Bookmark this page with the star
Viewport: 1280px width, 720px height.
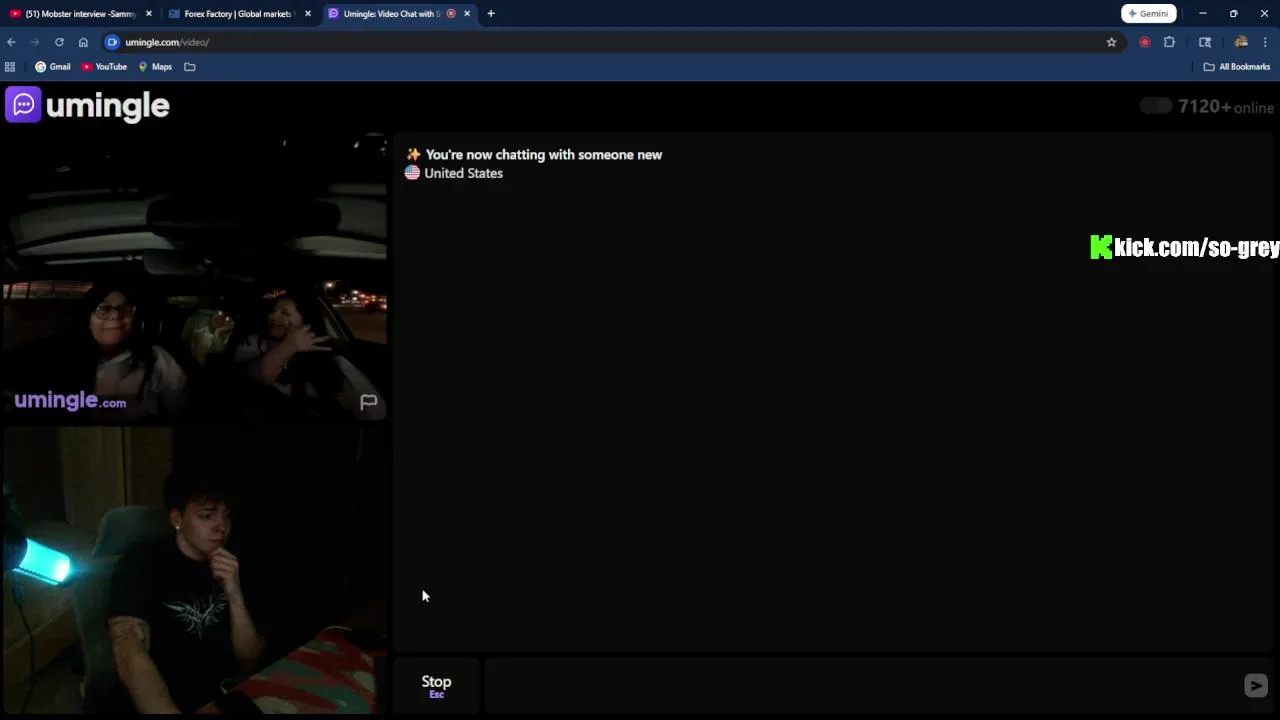point(1111,42)
